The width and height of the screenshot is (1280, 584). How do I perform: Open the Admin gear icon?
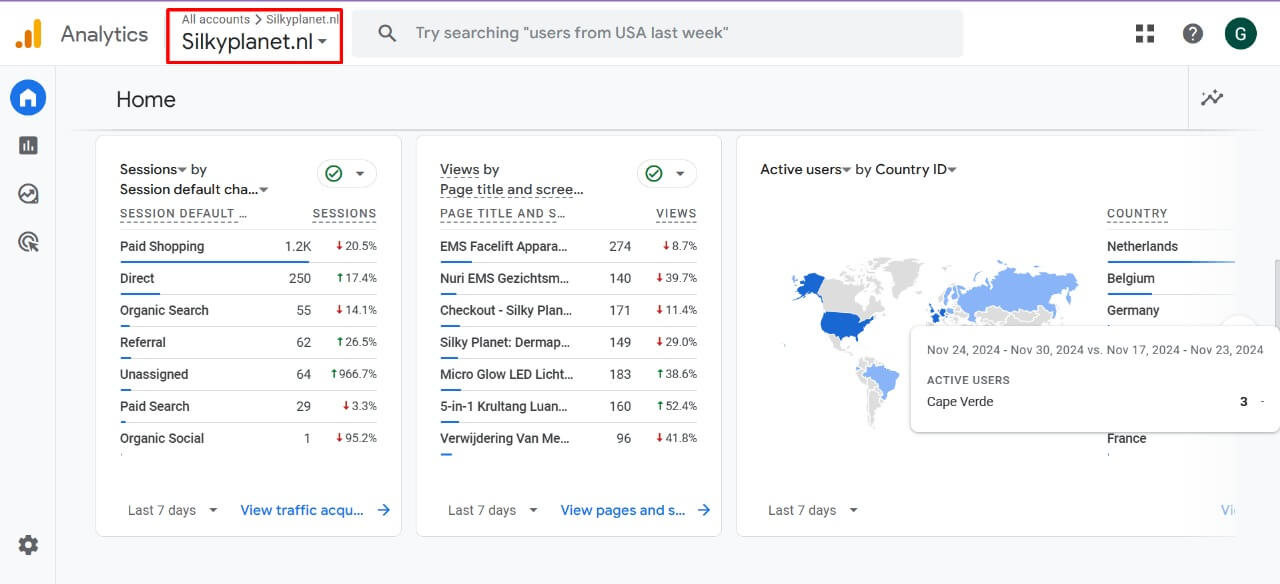(28, 545)
